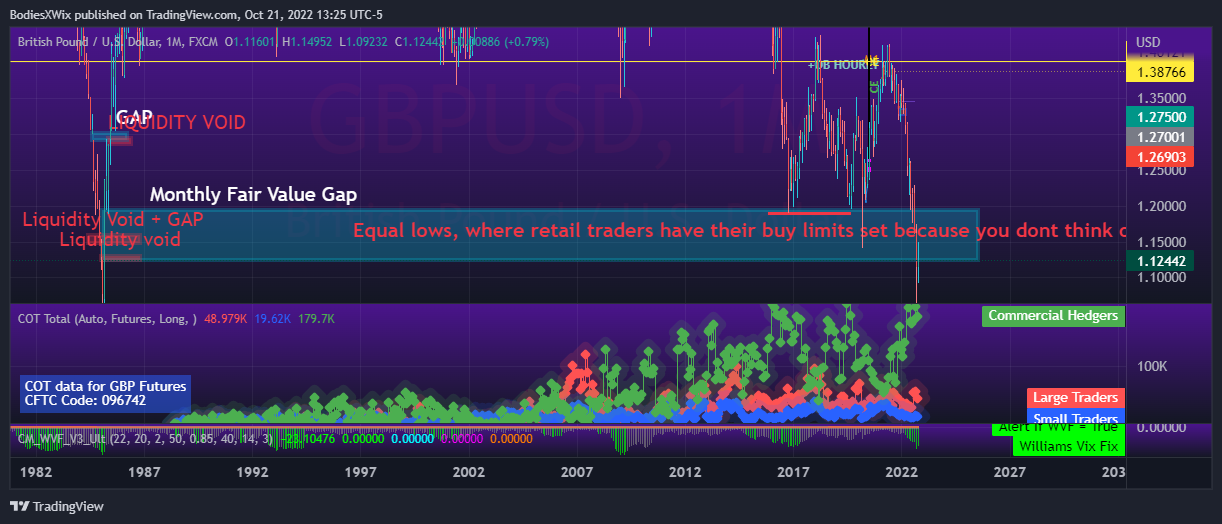Image resolution: width=1222 pixels, height=524 pixels.
Task: Click the gray 1.27001 price label
Action: point(1161,137)
